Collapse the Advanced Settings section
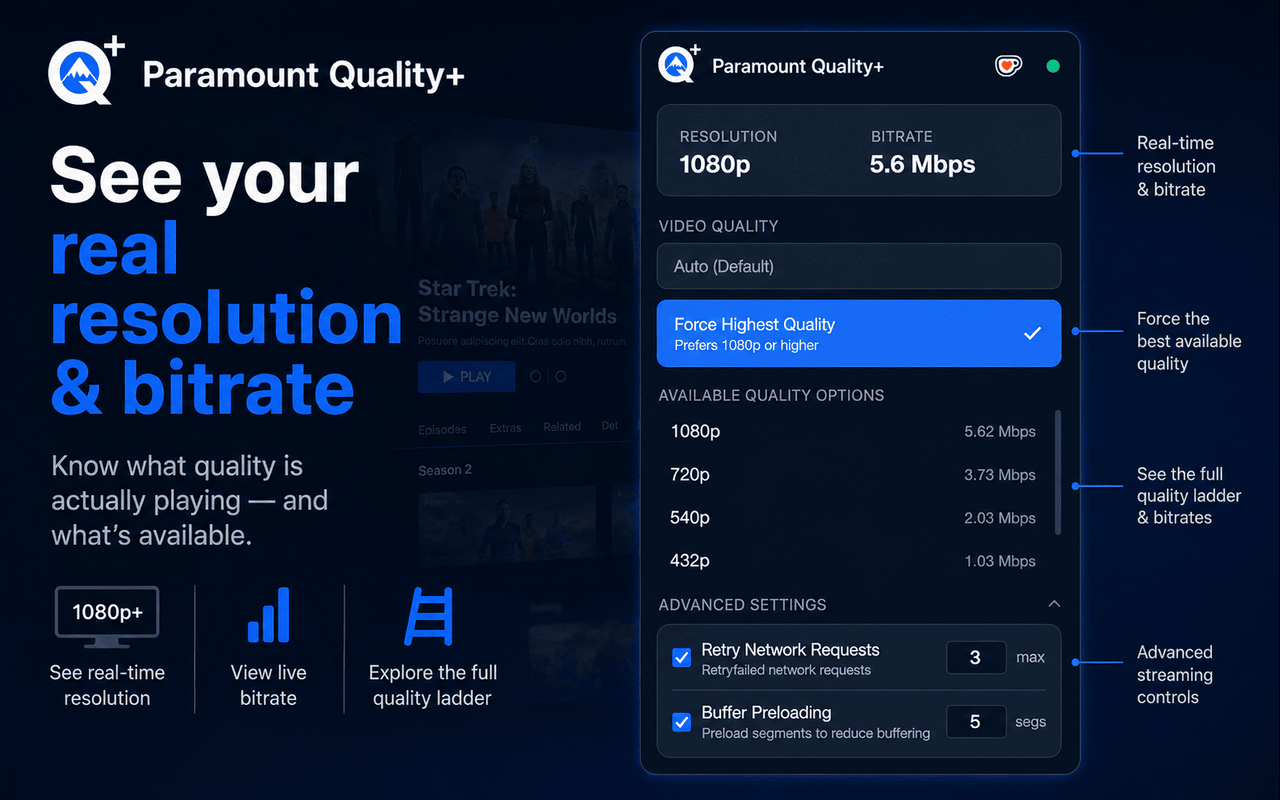The width and height of the screenshot is (1280, 800). (1053, 604)
